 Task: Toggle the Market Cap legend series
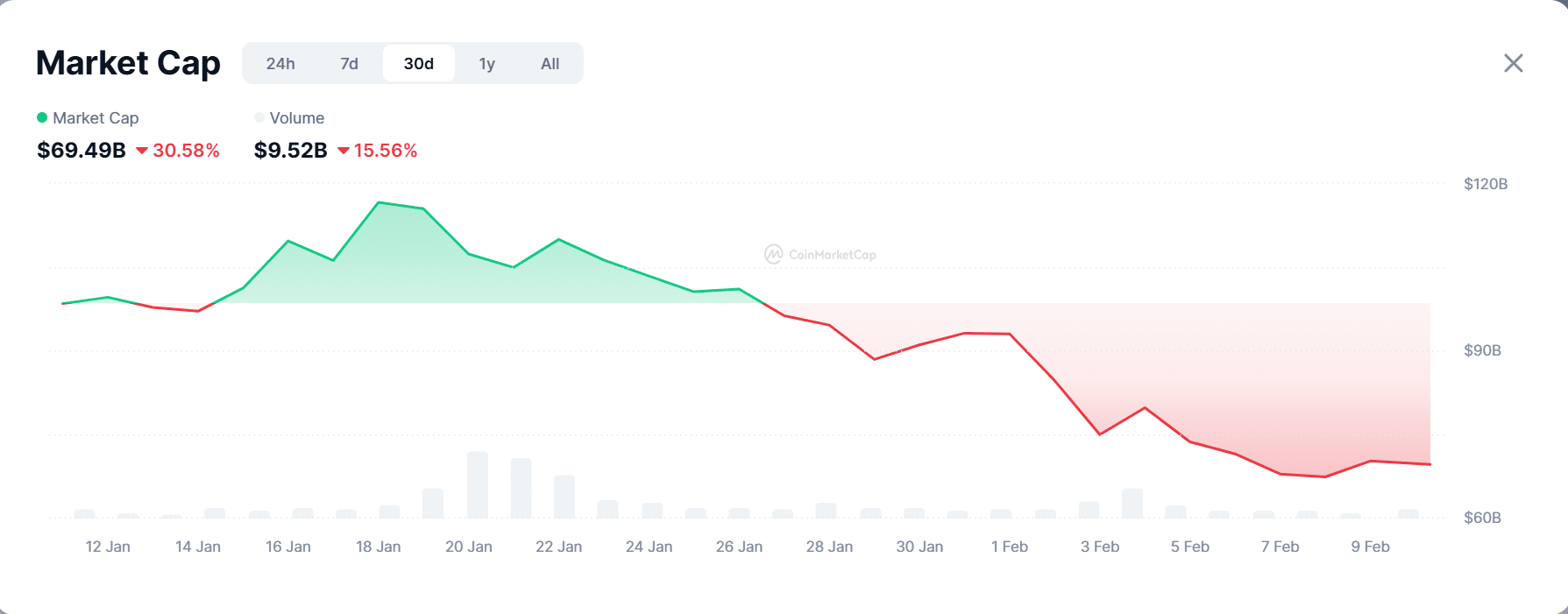tap(95, 118)
